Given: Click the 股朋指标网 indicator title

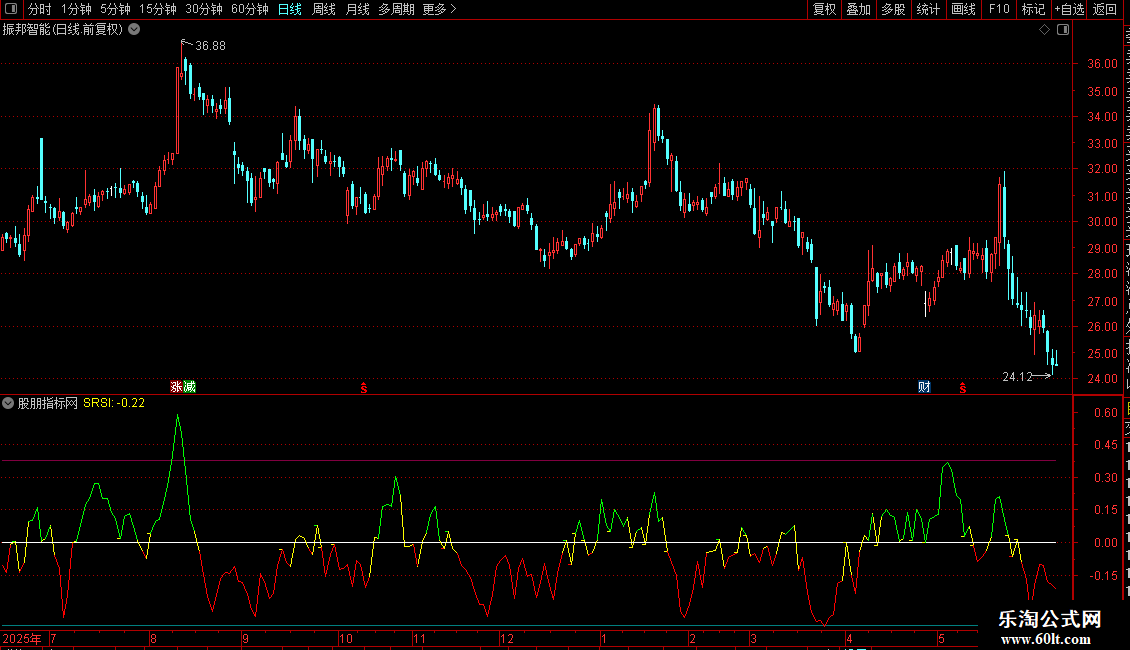Looking at the screenshot, I should point(48,404).
